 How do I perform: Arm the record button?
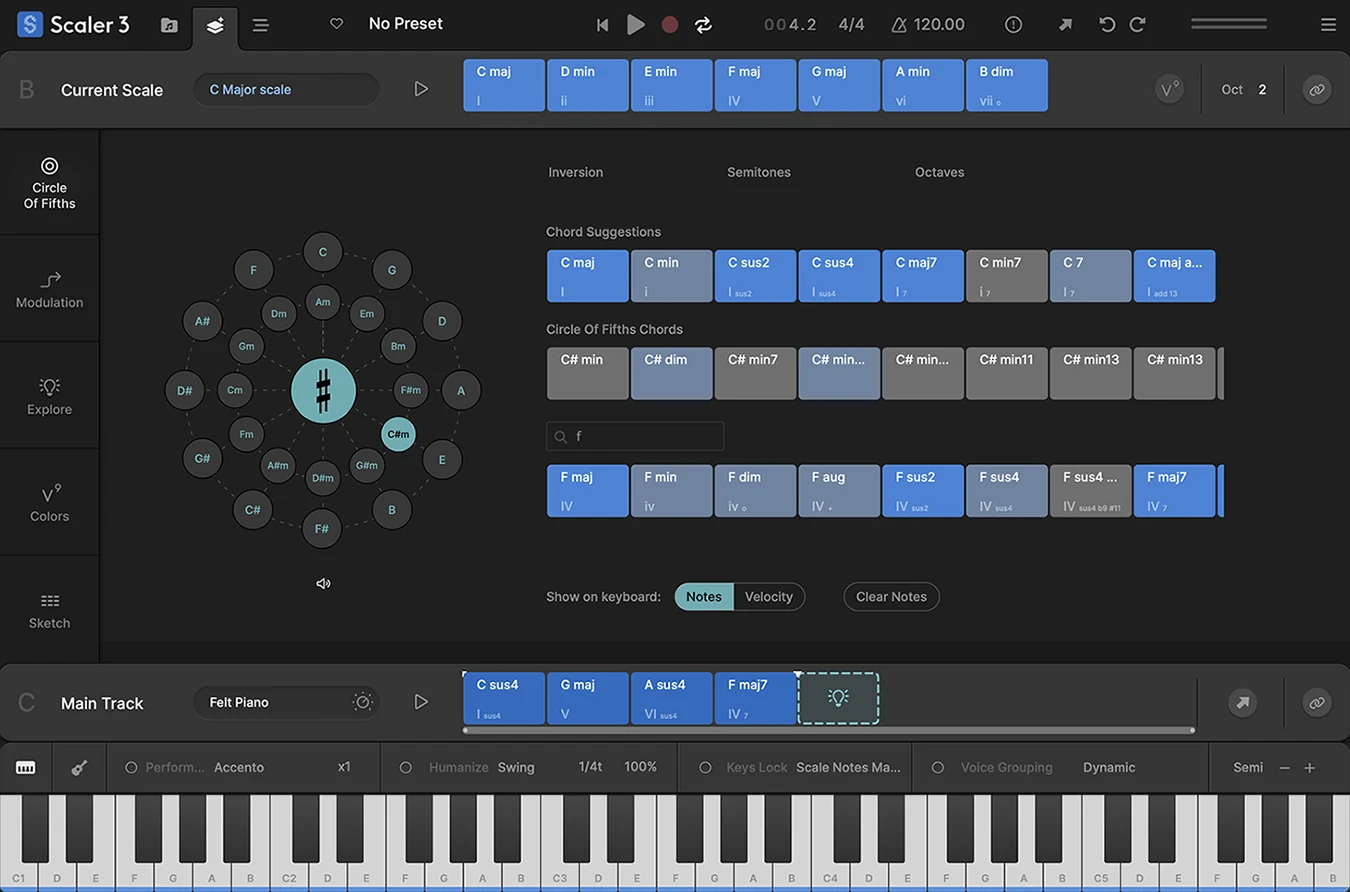[x=670, y=25]
